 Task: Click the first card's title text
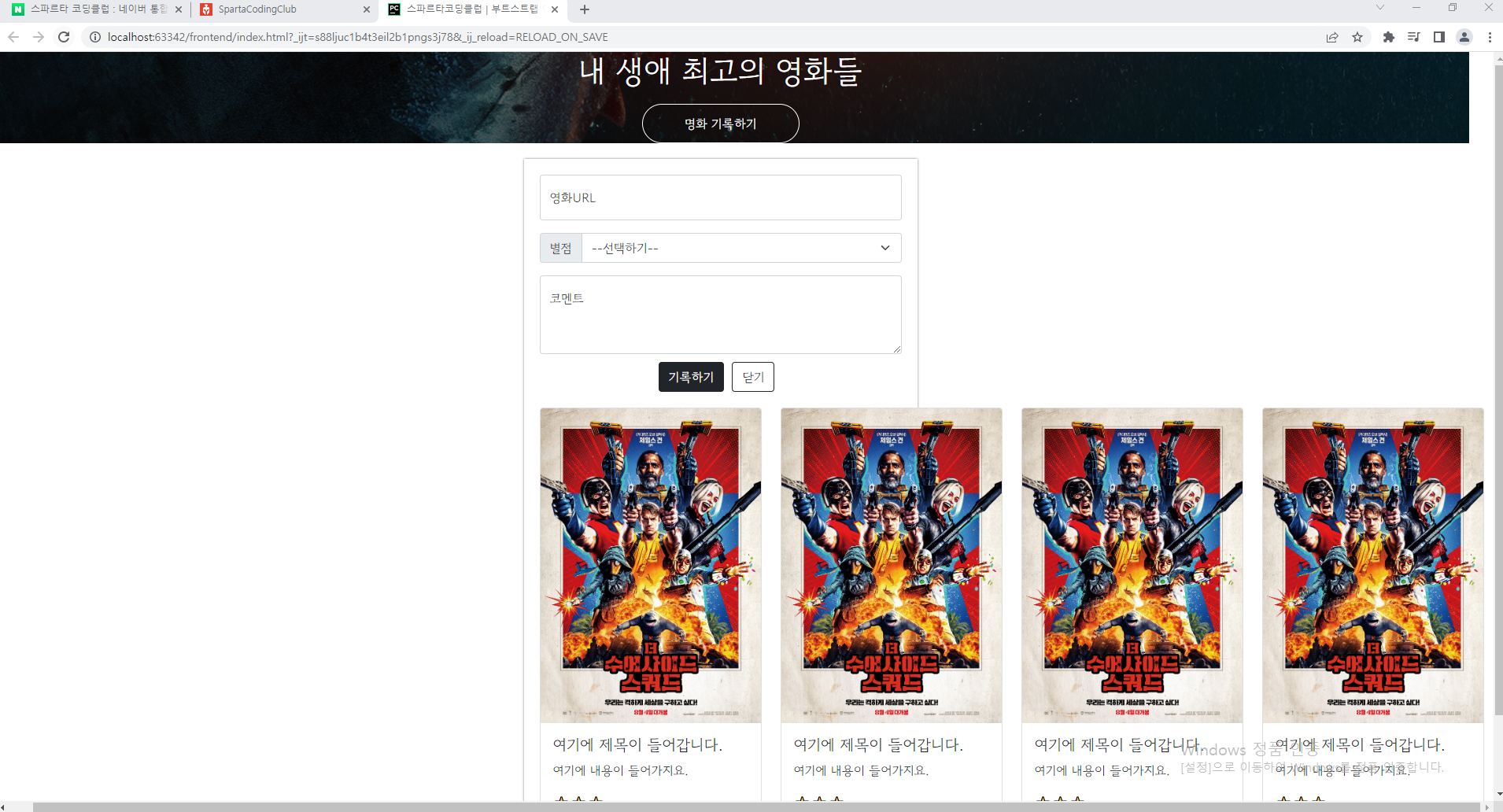point(637,744)
